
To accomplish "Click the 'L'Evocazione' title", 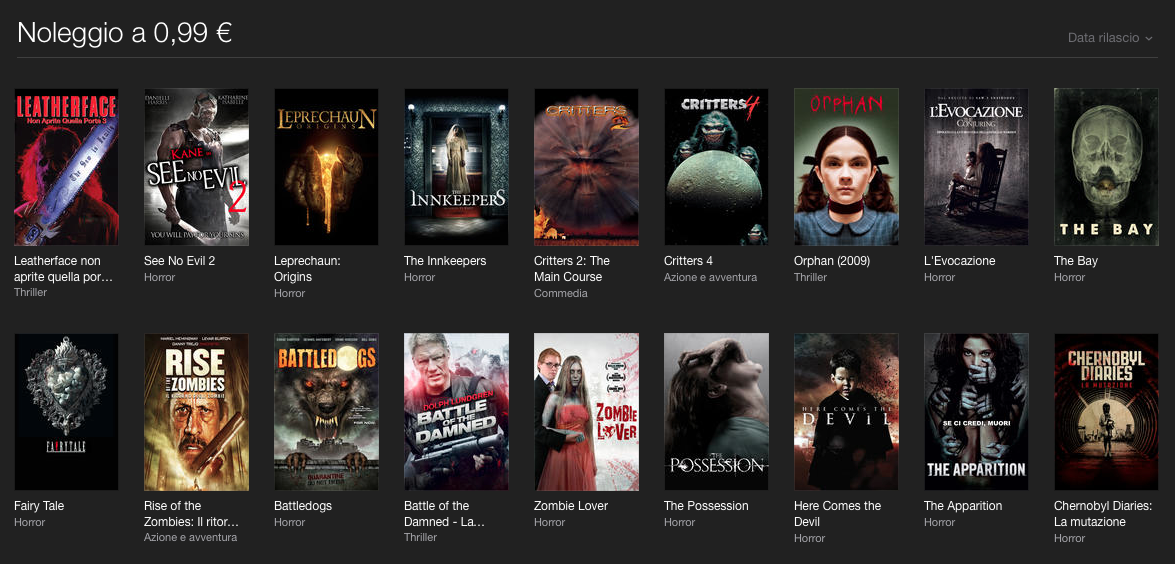I will coord(959,261).
